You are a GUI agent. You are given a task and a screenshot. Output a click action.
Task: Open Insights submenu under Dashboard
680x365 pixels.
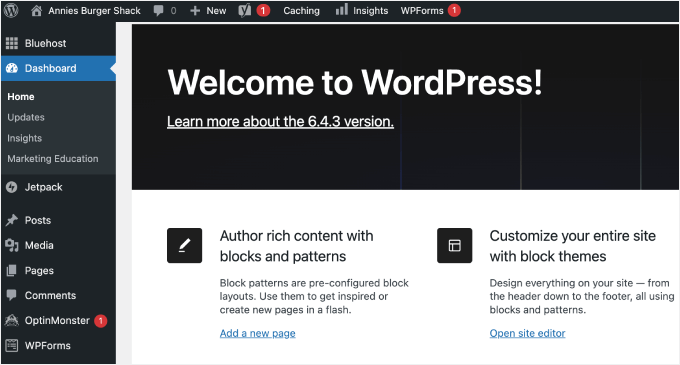(25, 138)
